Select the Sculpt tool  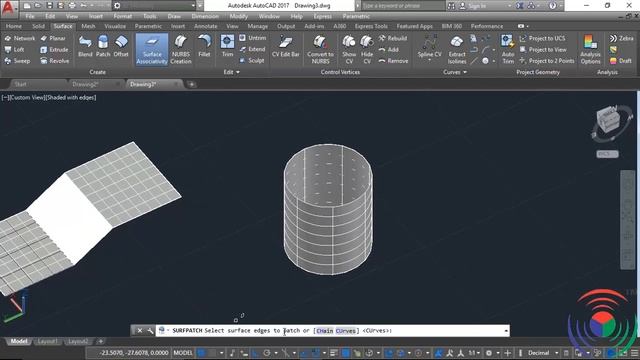(252, 60)
